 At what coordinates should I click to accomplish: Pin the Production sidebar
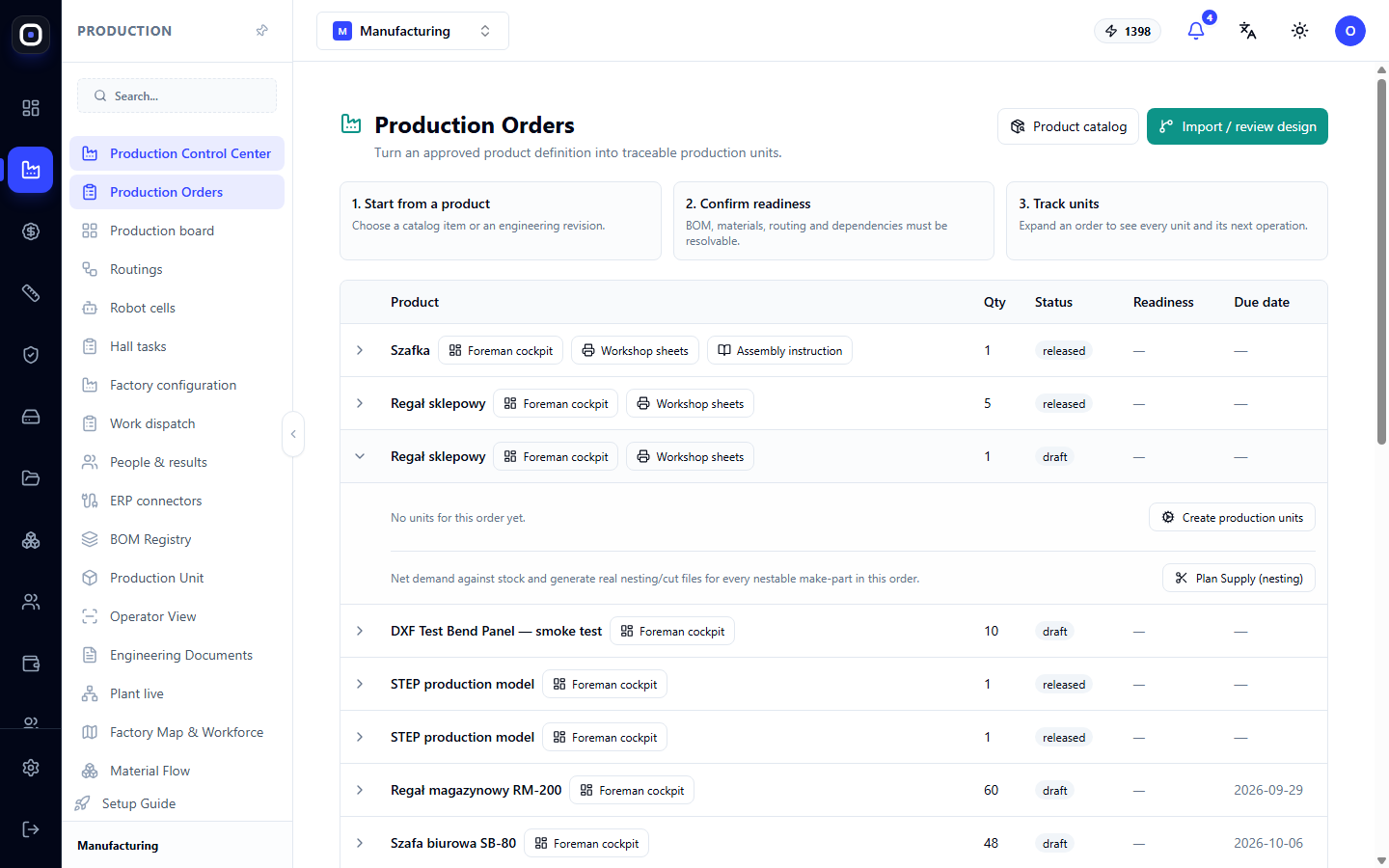pyautogui.click(x=261, y=31)
